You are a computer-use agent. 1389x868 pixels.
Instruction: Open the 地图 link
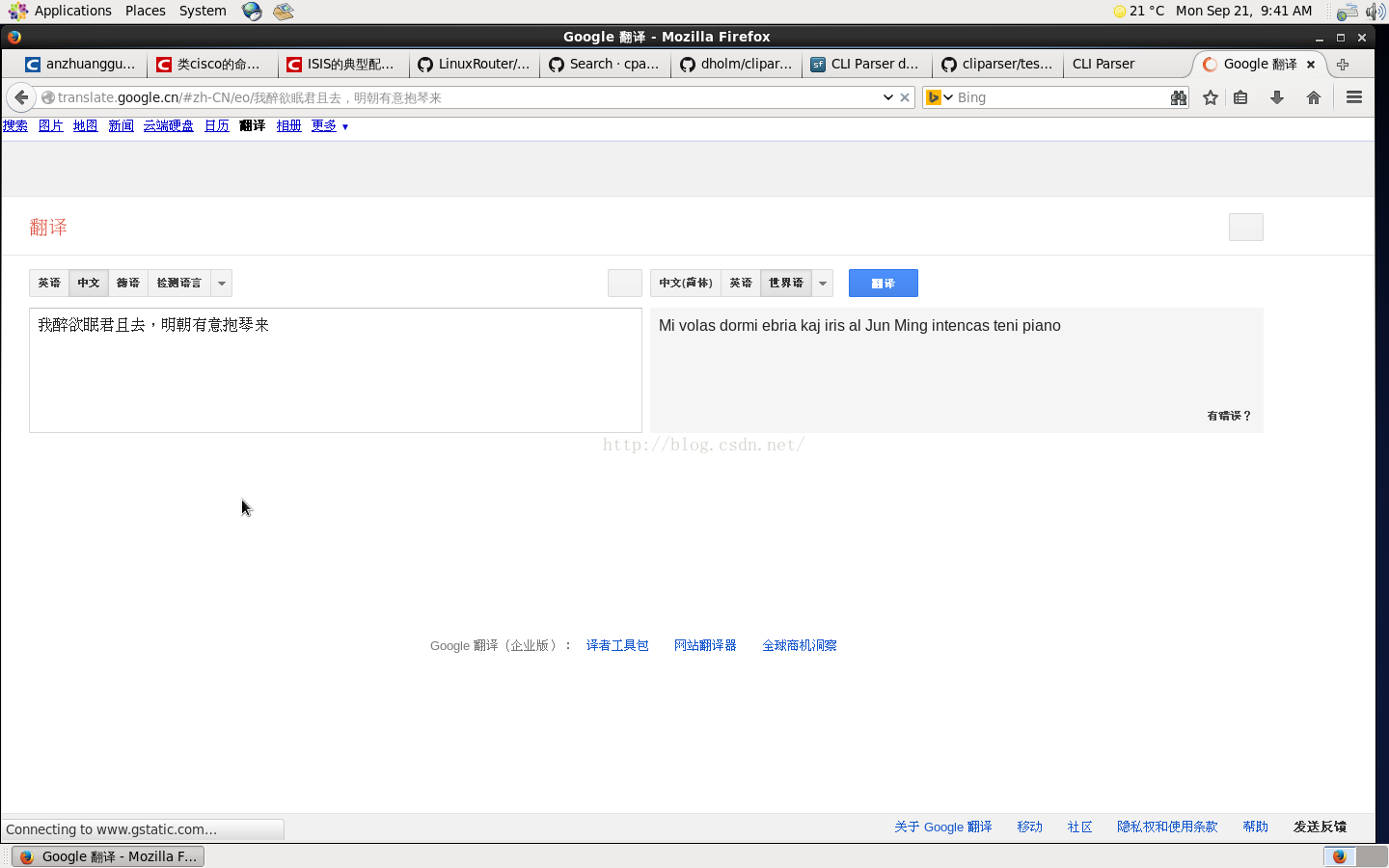pos(86,125)
